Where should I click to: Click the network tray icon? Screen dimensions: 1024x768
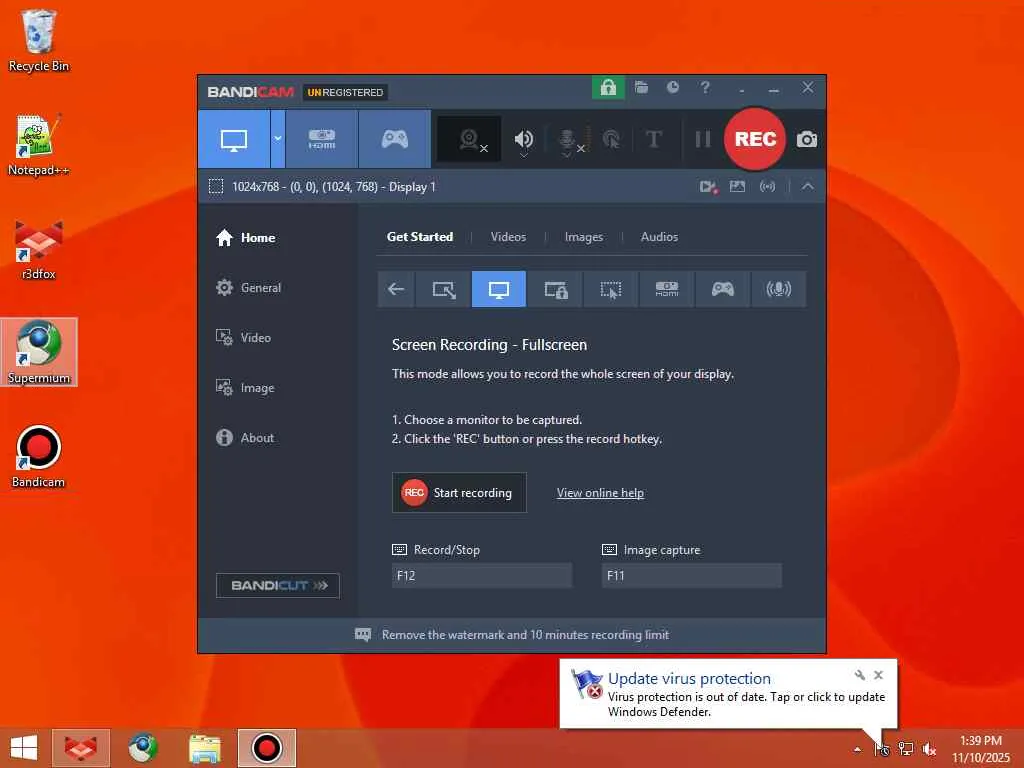coord(906,750)
